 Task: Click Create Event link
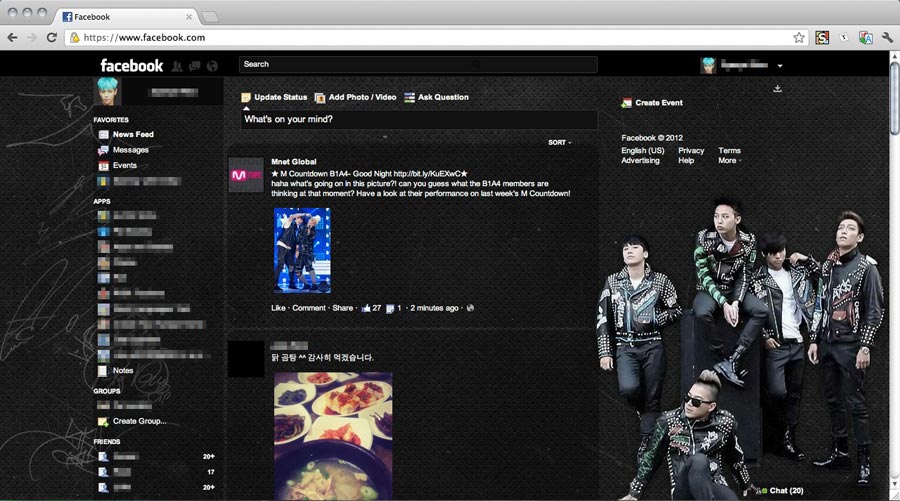[659, 103]
